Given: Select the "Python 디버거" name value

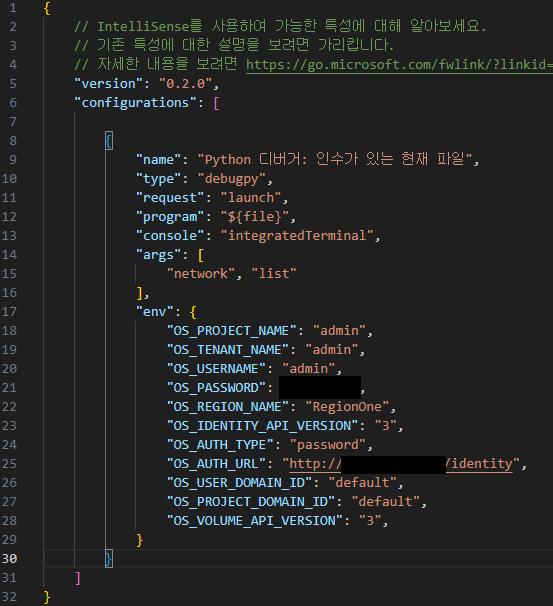Looking at the screenshot, I should [x=335, y=160].
